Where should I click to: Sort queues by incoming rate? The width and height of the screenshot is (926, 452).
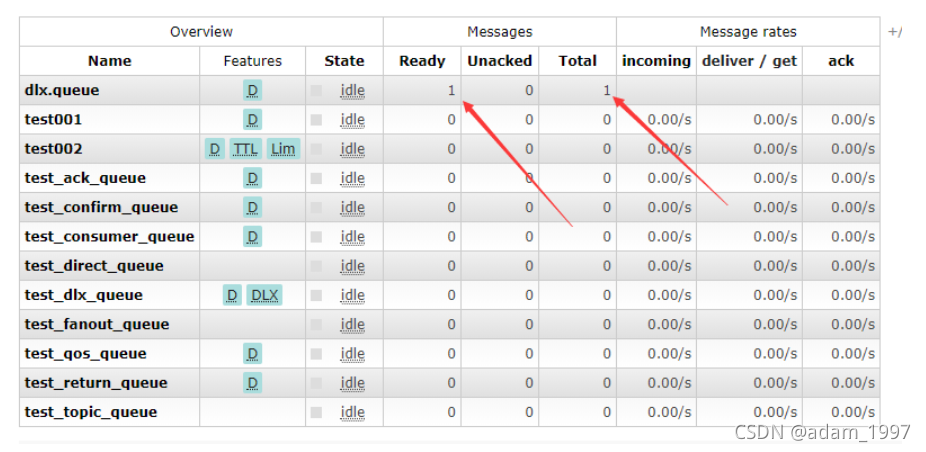point(656,61)
